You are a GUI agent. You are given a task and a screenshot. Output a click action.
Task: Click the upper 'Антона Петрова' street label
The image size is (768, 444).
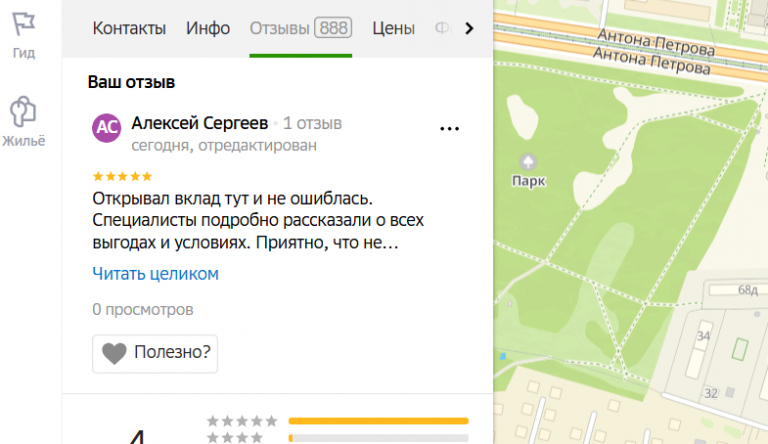tap(656, 43)
